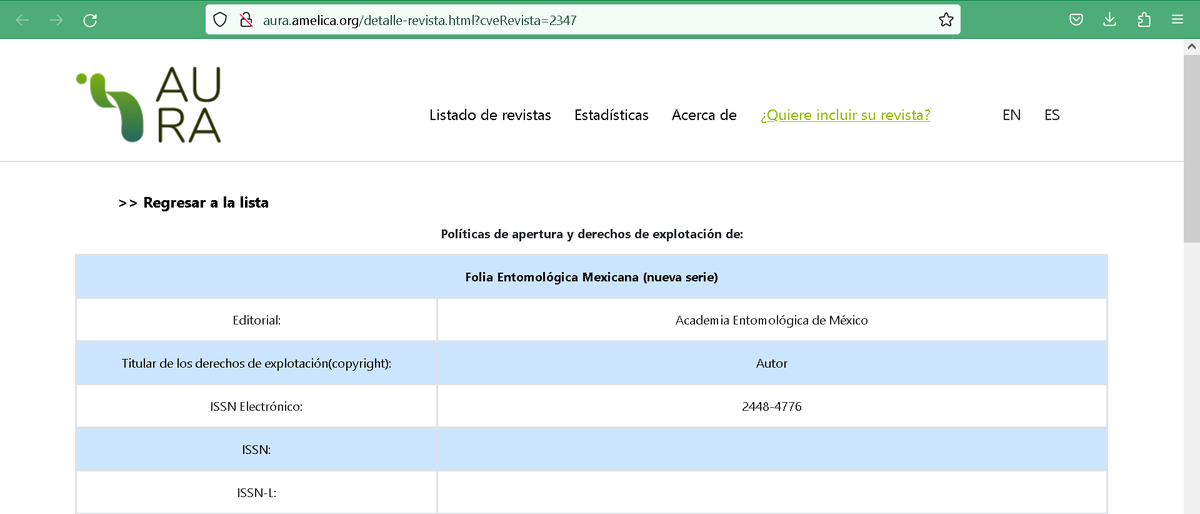Open the shield tracking protection icon
Image resolution: width=1200 pixels, height=514 pixels.
coord(222,20)
